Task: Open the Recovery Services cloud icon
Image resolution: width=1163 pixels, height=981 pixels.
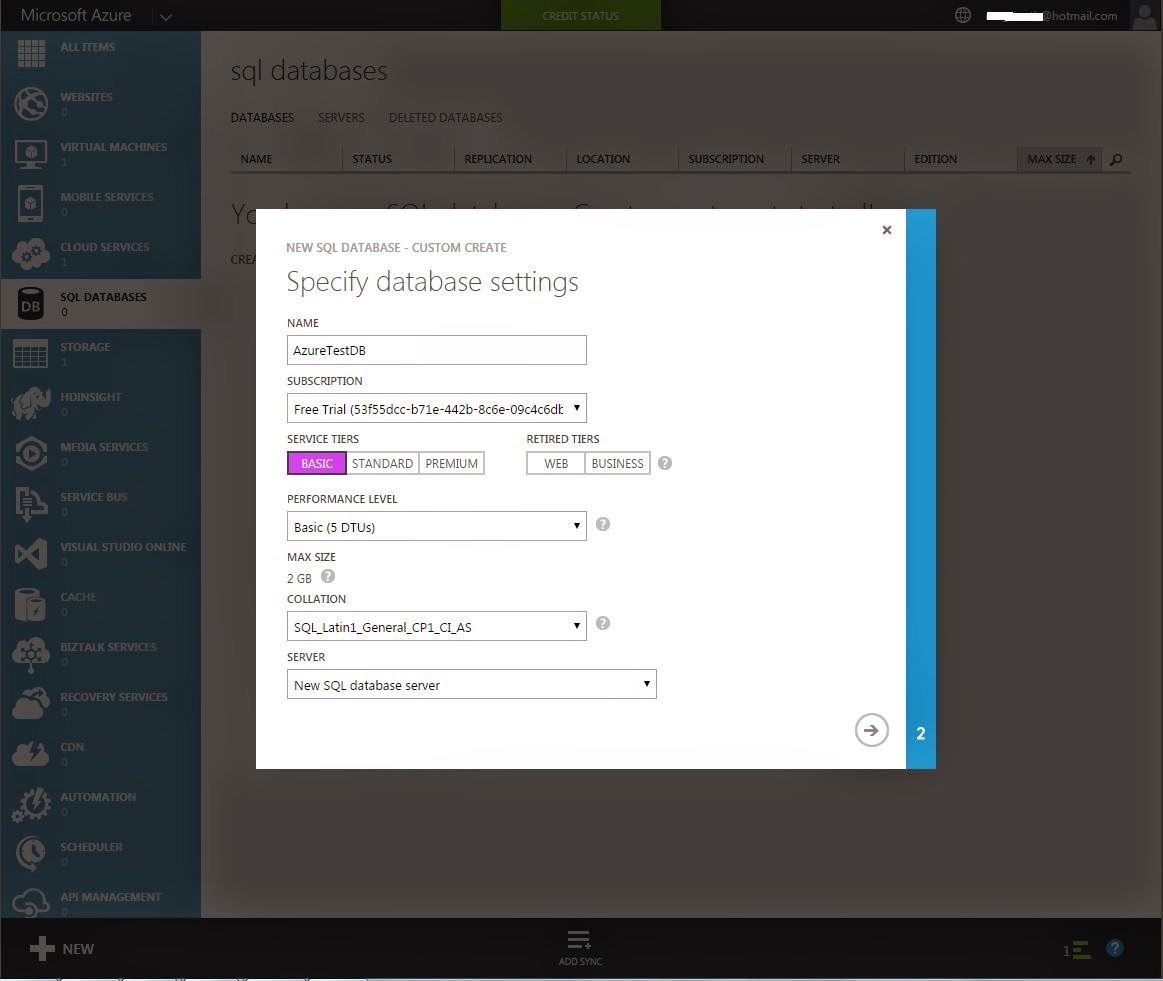Action: click(x=30, y=704)
